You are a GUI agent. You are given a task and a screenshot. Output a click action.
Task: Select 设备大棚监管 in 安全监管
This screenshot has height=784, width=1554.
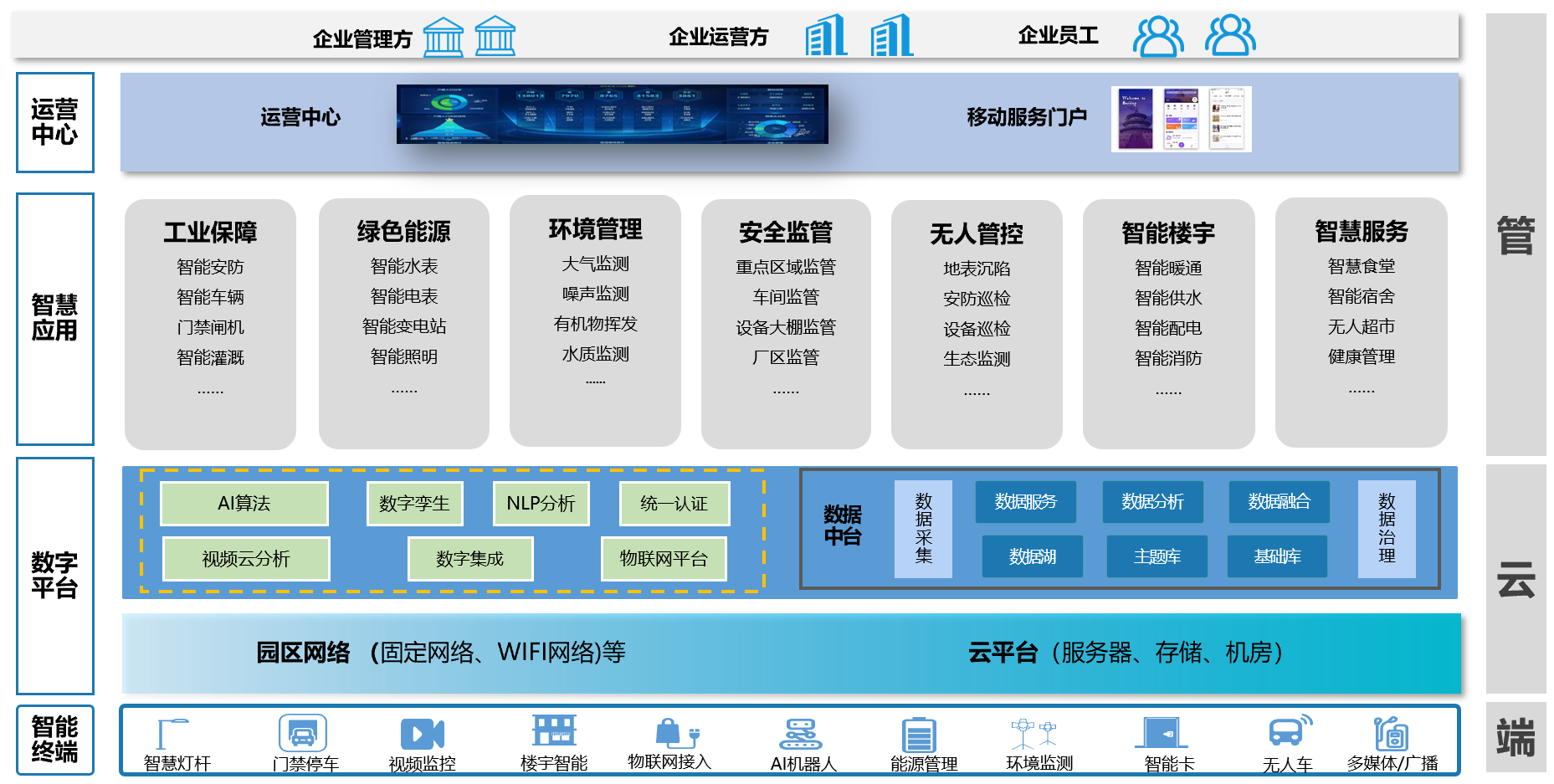786,327
